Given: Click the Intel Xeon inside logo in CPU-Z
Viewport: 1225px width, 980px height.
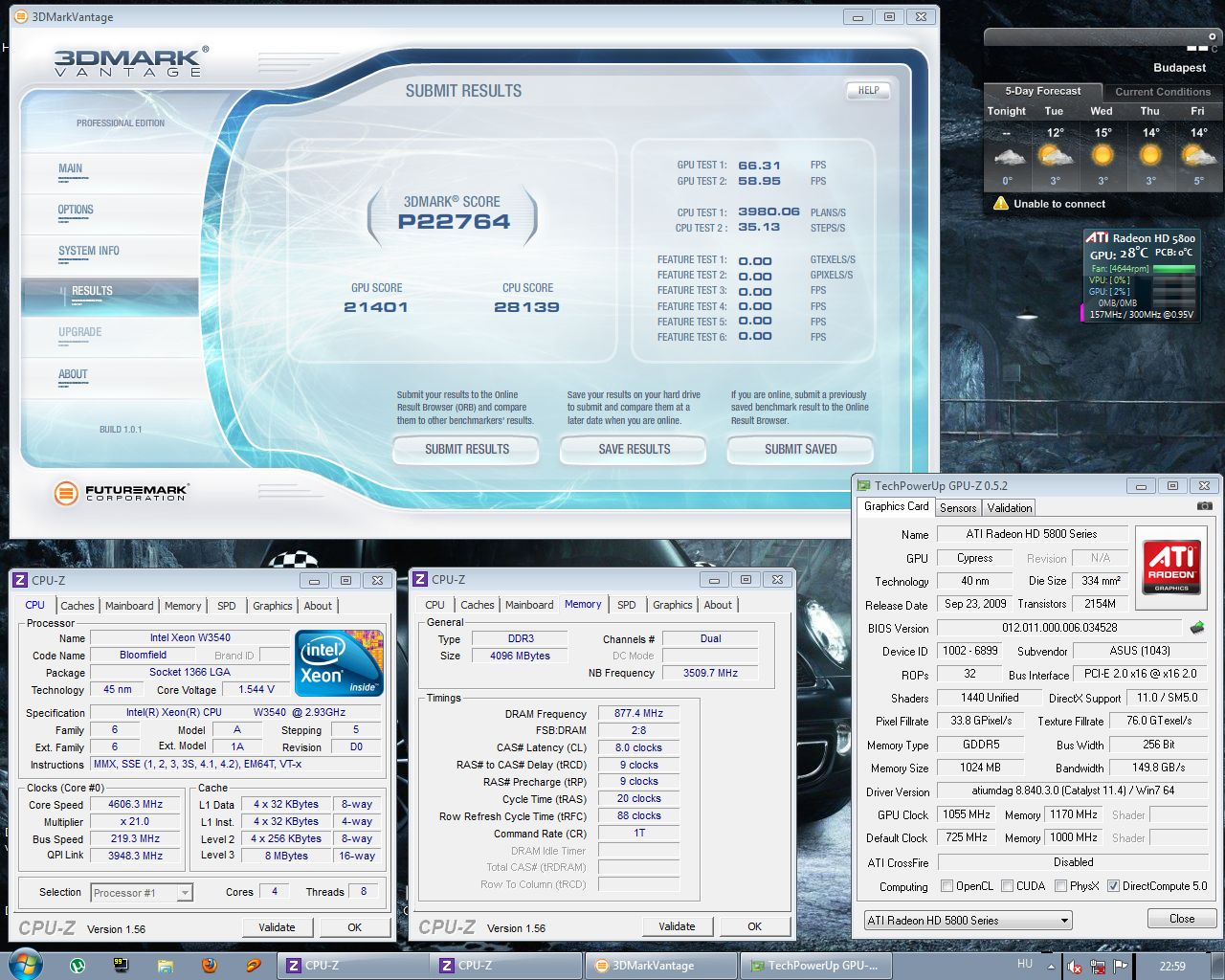Looking at the screenshot, I should coord(340,662).
